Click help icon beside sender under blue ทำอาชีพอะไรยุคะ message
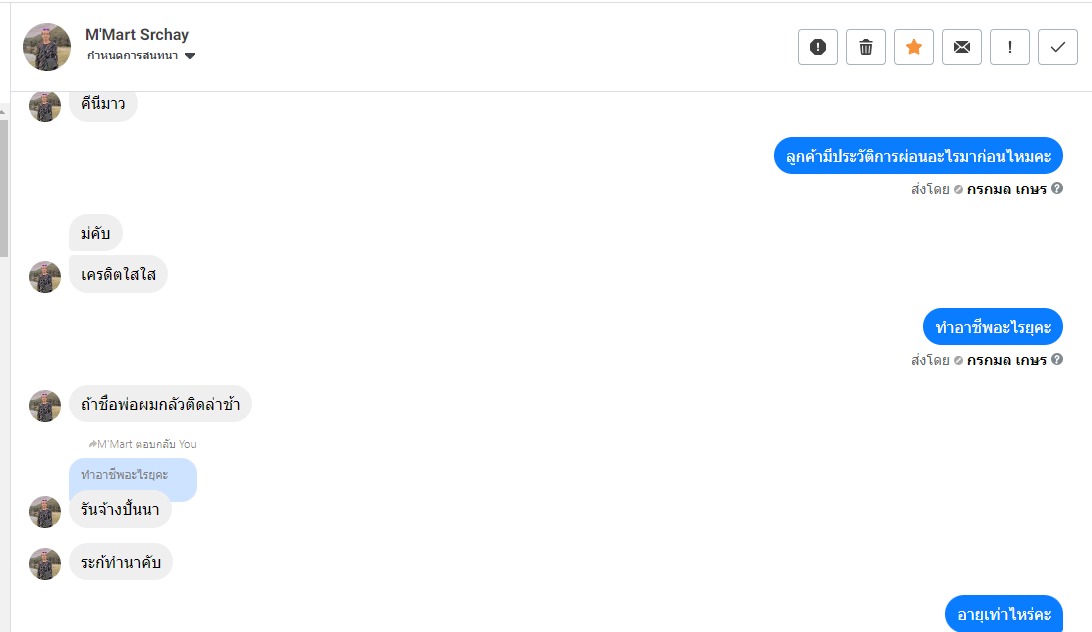The height and width of the screenshot is (632, 1092). (x=1057, y=360)
